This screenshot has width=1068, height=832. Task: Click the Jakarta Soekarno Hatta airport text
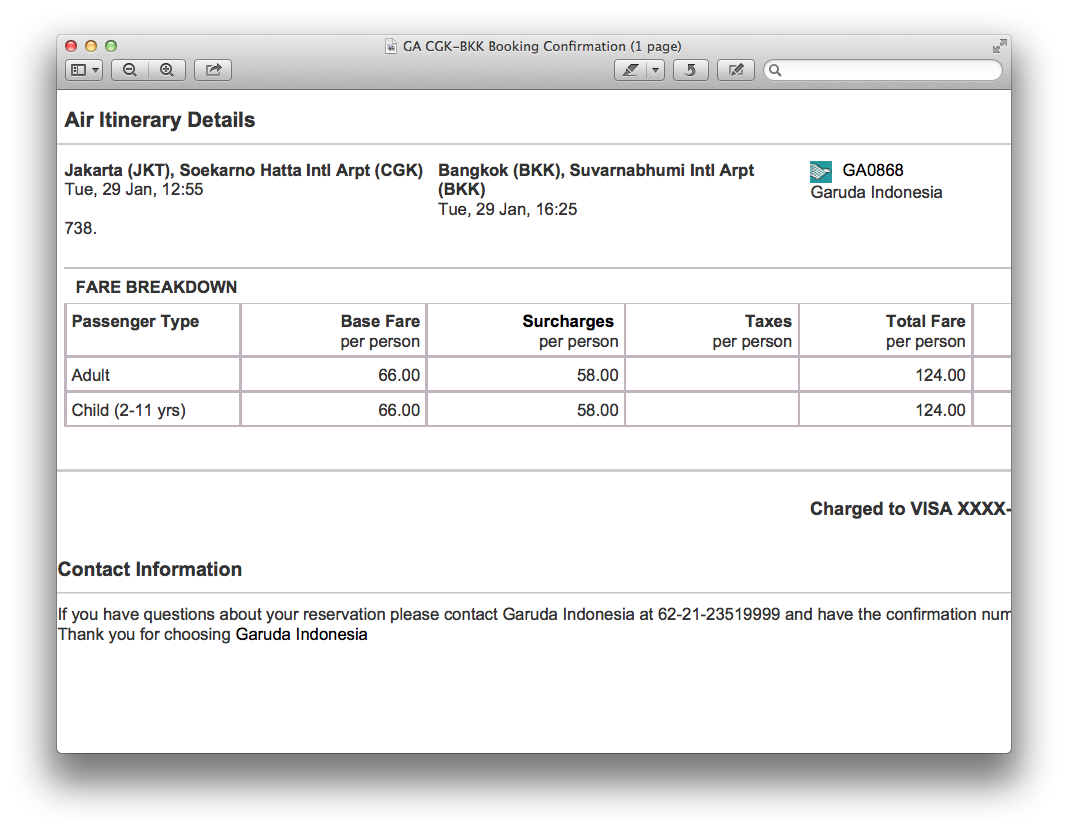244,170
